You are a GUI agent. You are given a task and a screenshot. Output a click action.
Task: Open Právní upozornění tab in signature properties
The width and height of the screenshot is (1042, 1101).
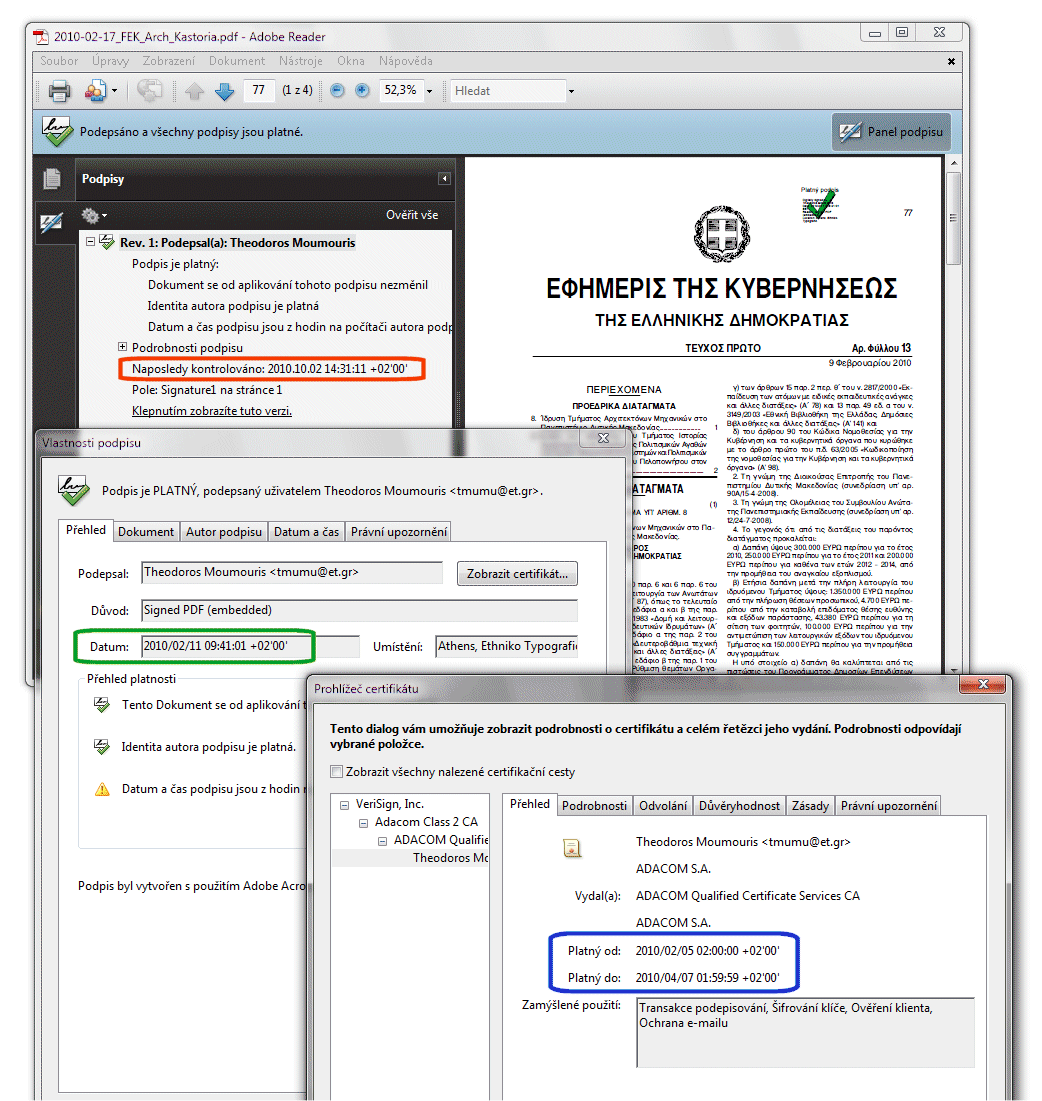click(399, 532)
